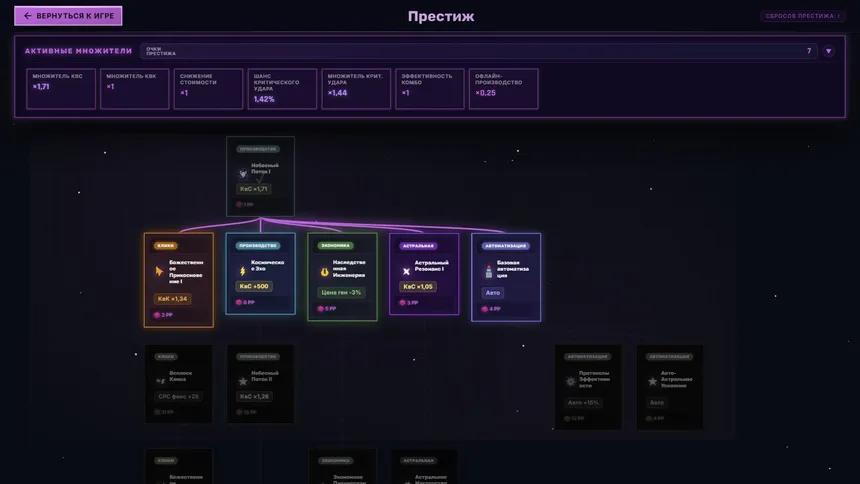Click the star icon of Авто-Астральное Усиление
Image resolution: width=860 pixels, height=484 pixels.
click(652, 381)
